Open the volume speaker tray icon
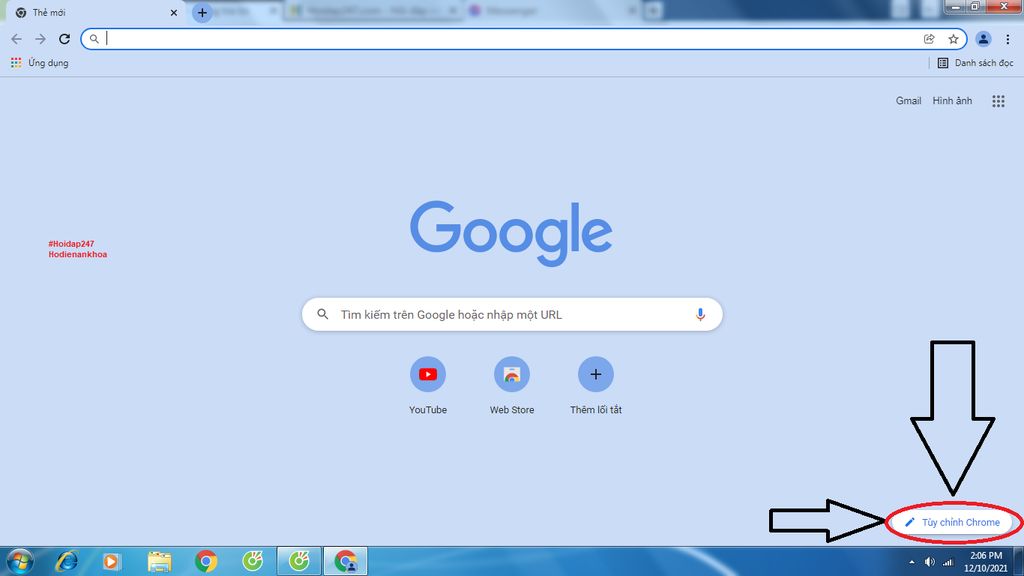The height and width of the screenshot is (576, 1024). pos(929,562)
